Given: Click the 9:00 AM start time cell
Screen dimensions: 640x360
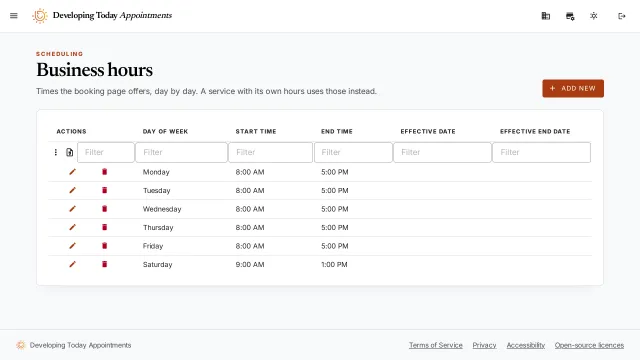Looking at the screenshot, I should pyautogui.click(x=250, y=264).
